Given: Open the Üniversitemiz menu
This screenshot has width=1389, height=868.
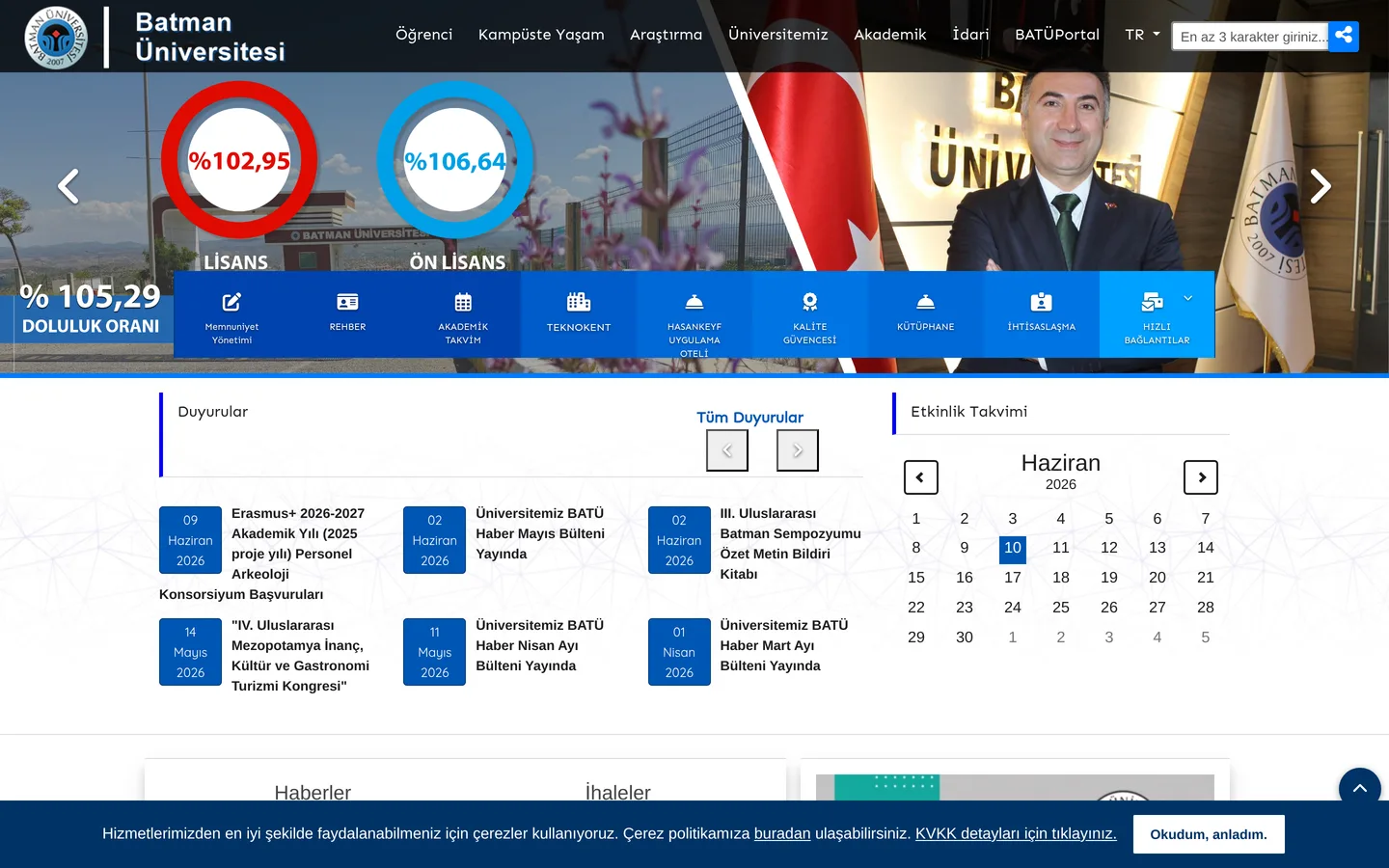Looking at the screenshot, I should (x=778, y=35).
